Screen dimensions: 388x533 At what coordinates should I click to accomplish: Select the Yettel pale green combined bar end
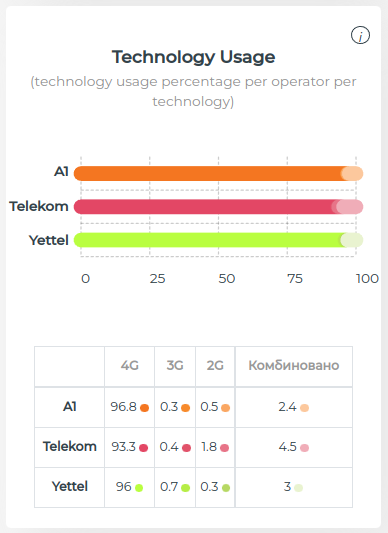tap(352, 240)
